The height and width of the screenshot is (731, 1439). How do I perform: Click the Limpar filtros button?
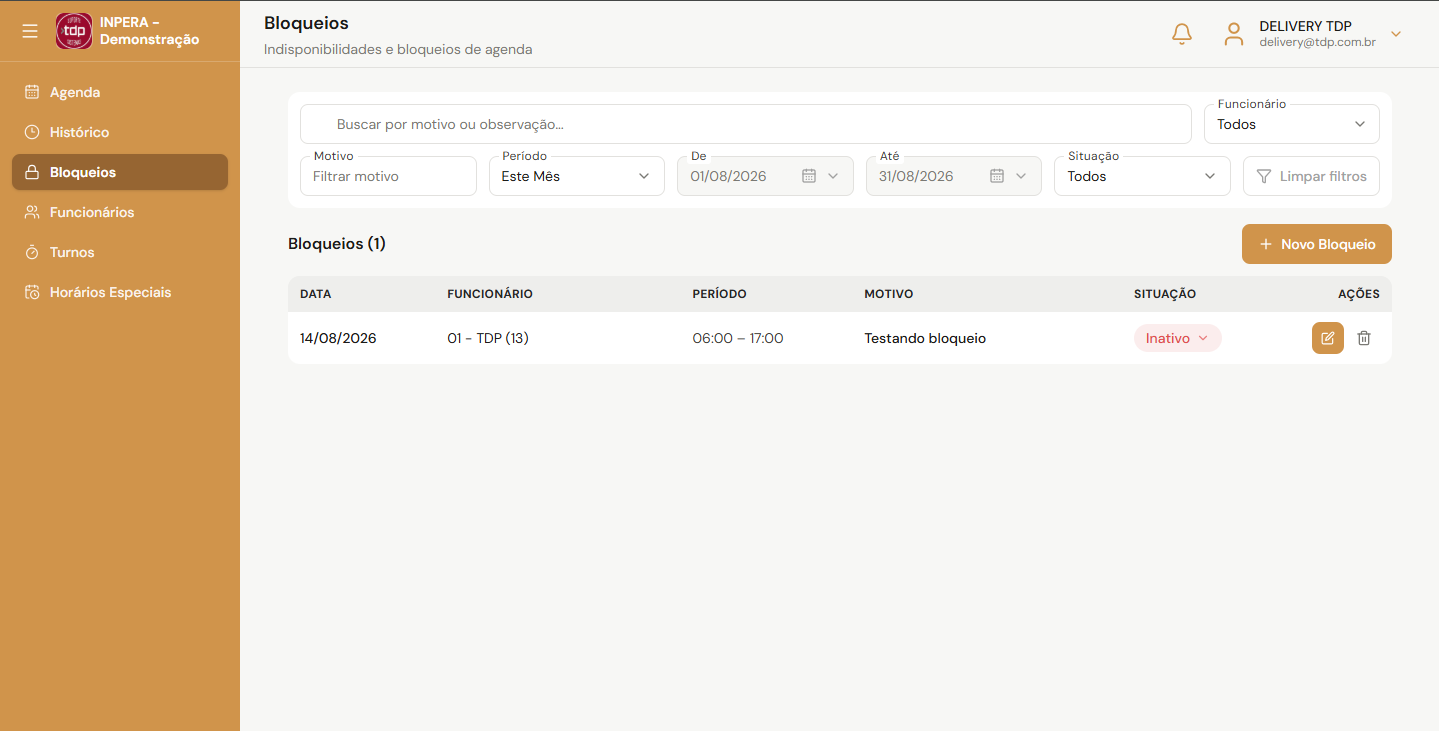[1312, 176]
